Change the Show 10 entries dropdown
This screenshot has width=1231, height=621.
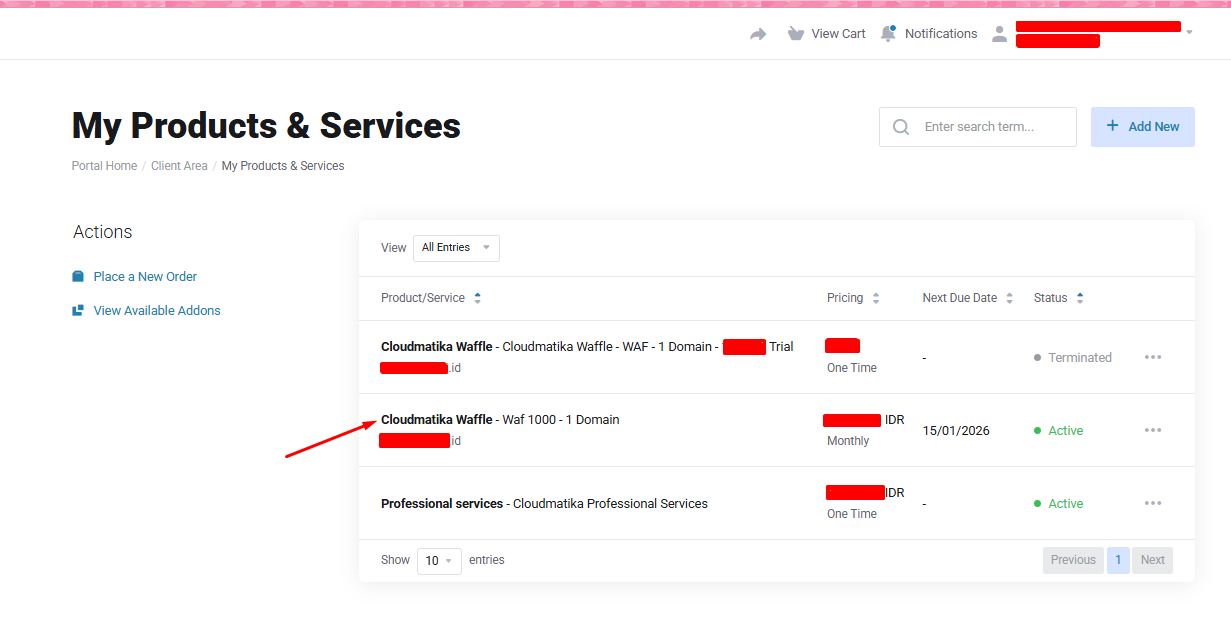coord(439,560)
